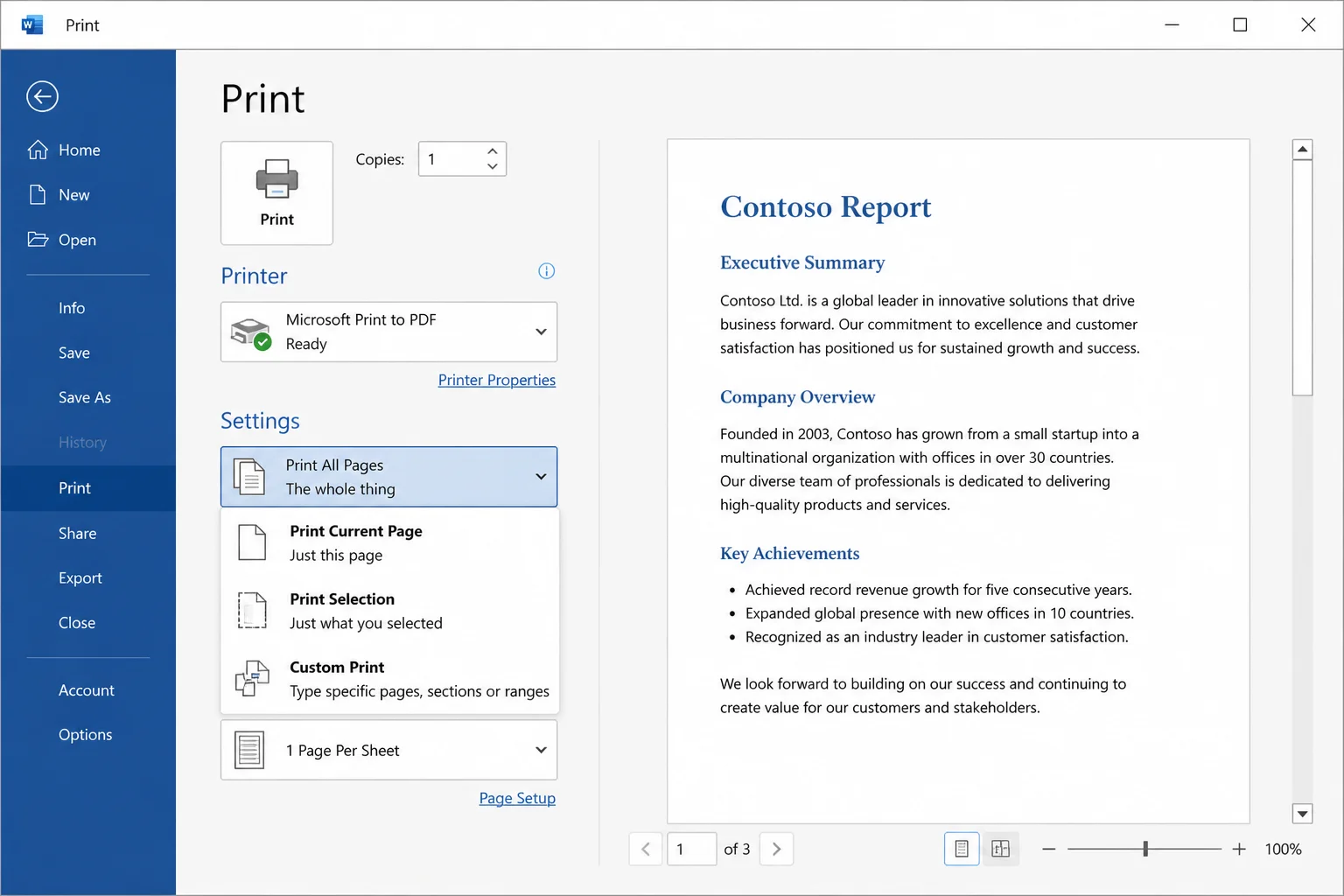Click the Print item in sidebar
The image size is (1344, 896).
coord(87,488)
